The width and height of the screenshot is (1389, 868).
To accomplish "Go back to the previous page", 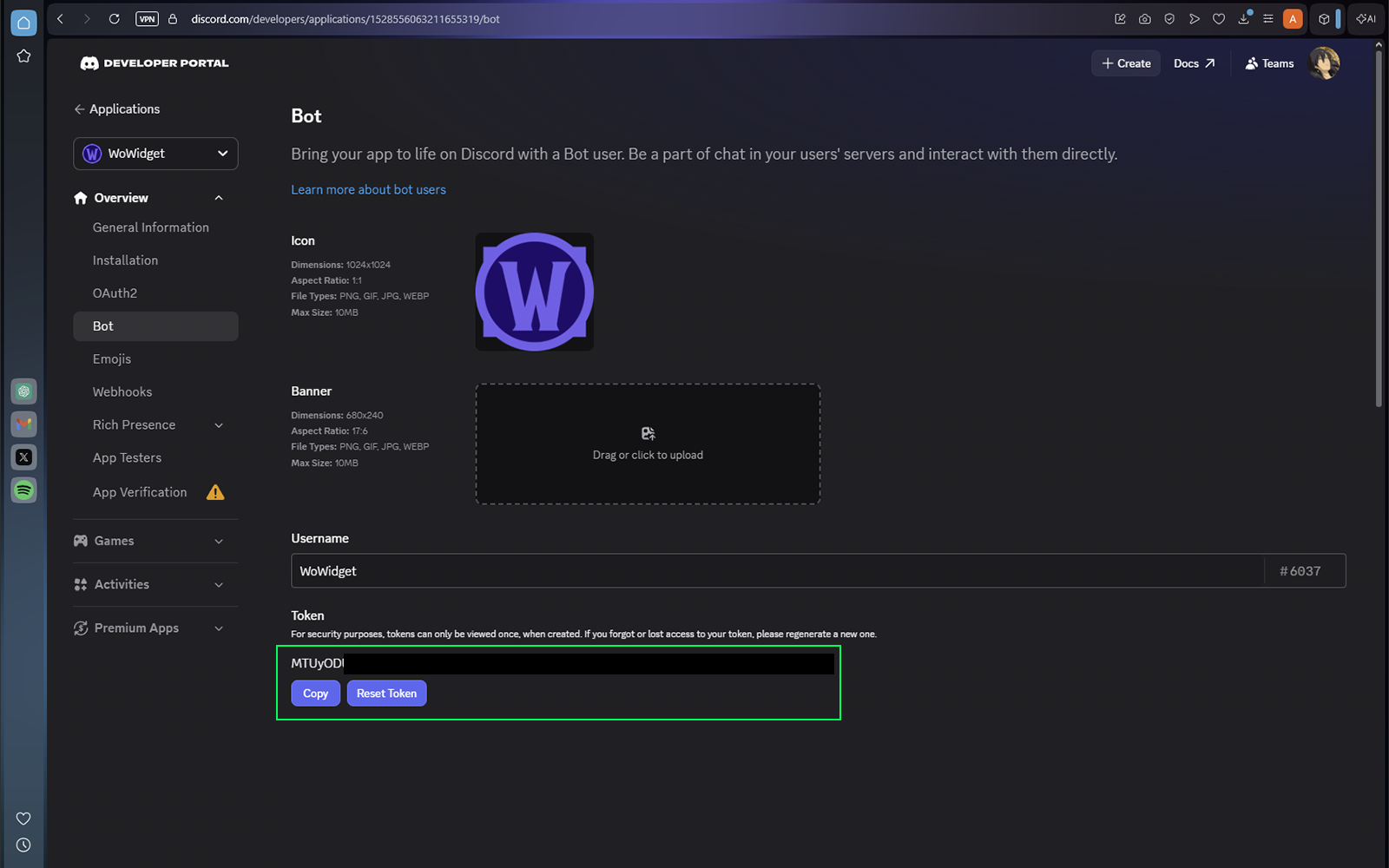I will click(60, 18).
